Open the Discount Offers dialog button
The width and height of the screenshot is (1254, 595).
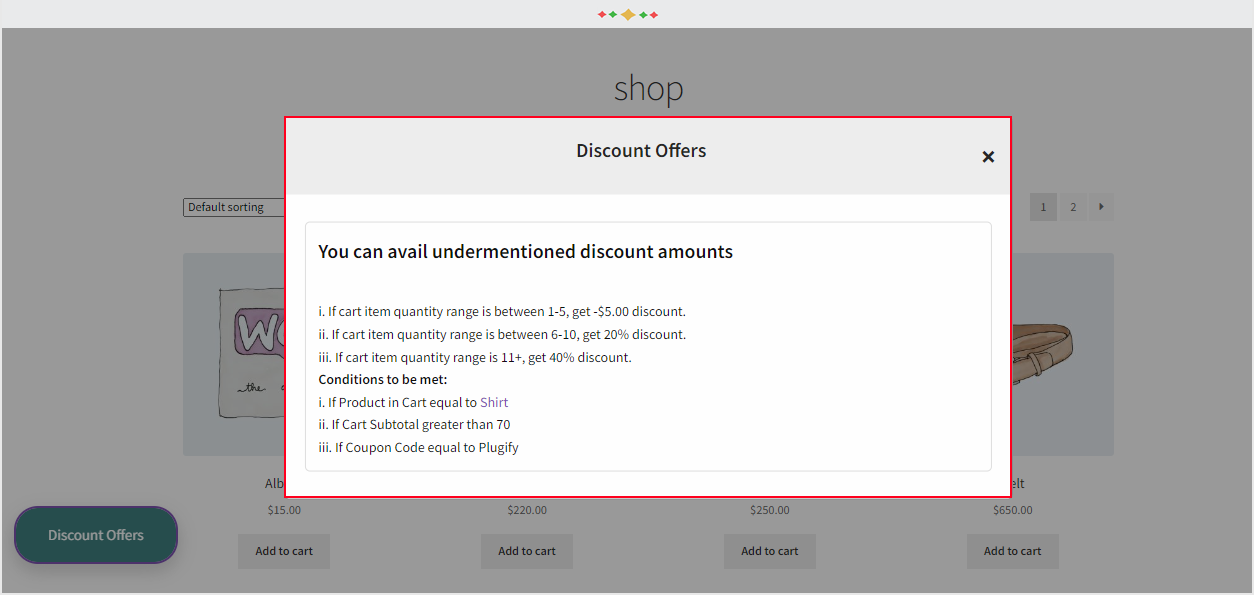[x=95, y=534]
